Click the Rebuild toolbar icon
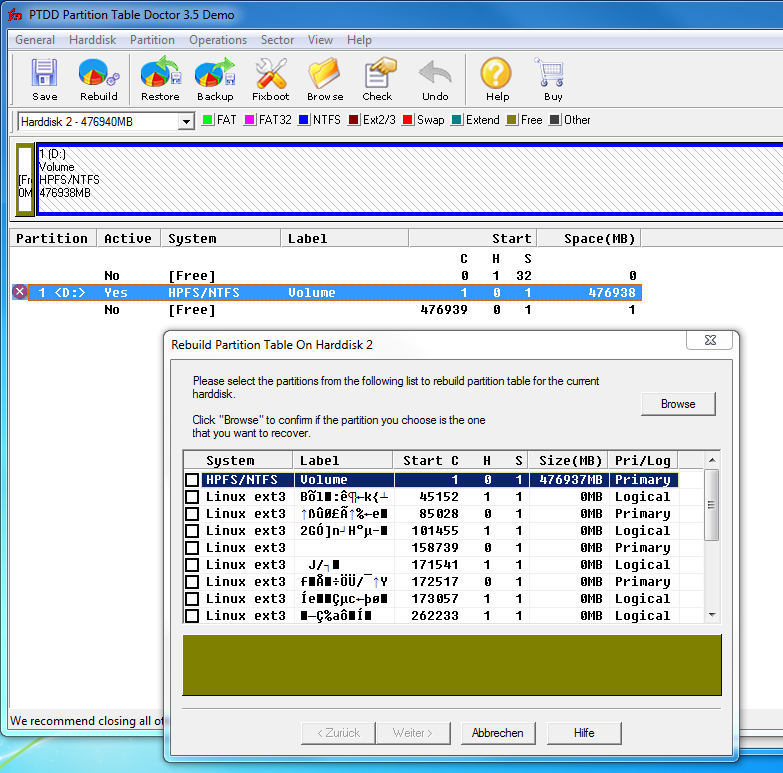The height and width of the screenshot is (773, 783). point(98,73)
